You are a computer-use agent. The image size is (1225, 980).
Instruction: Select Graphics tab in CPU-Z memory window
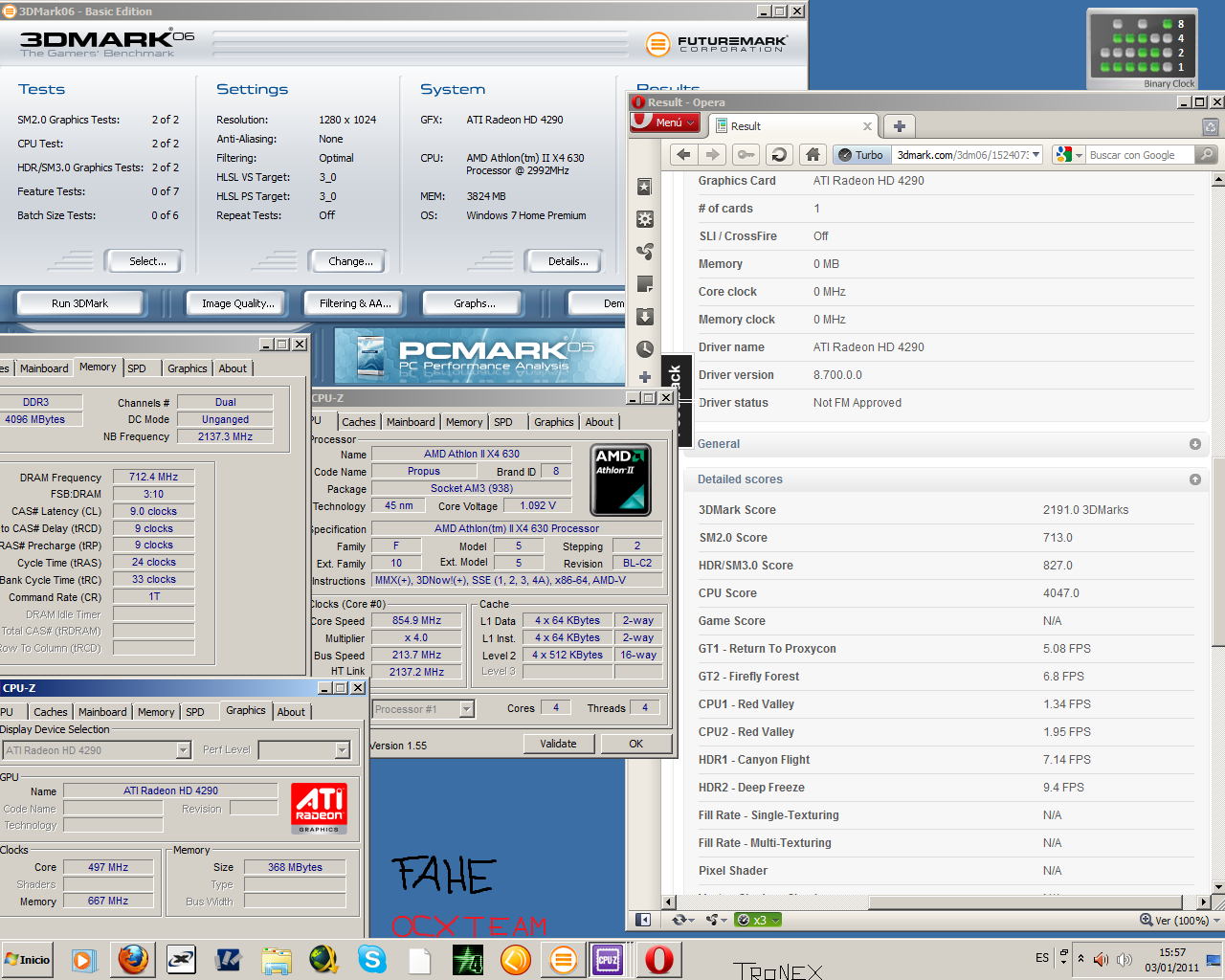click(x=188, y=368)
